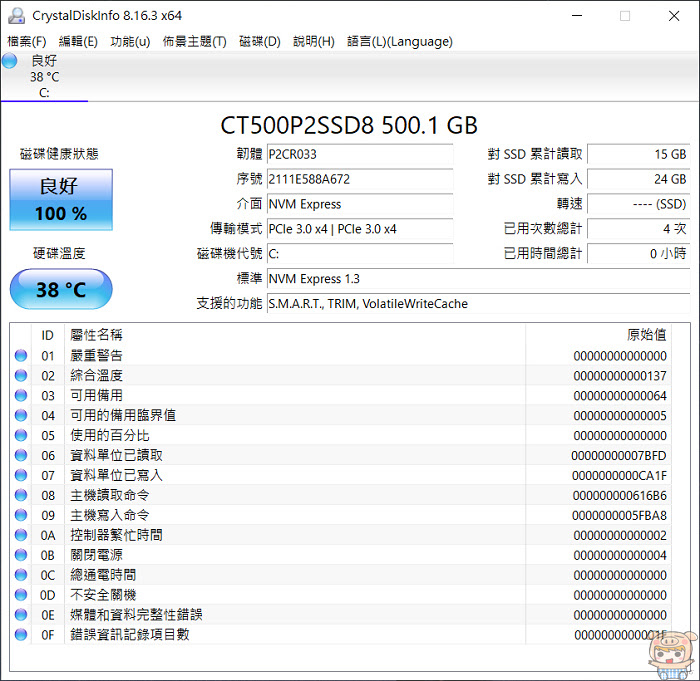
Task: Click raw value 0000000000137
Action: [620, 376]
